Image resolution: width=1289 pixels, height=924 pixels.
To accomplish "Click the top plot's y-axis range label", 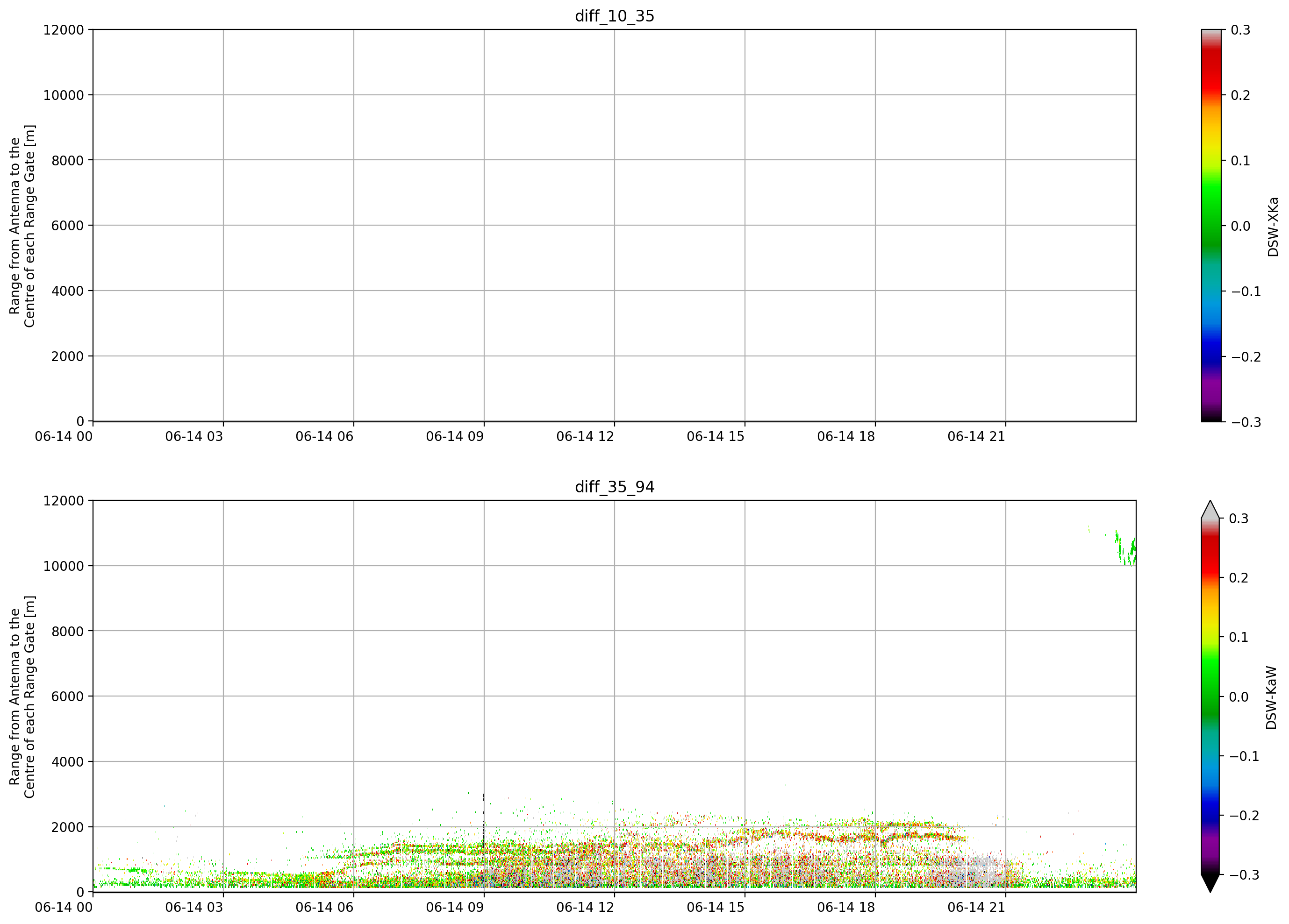I will (22, 226).
